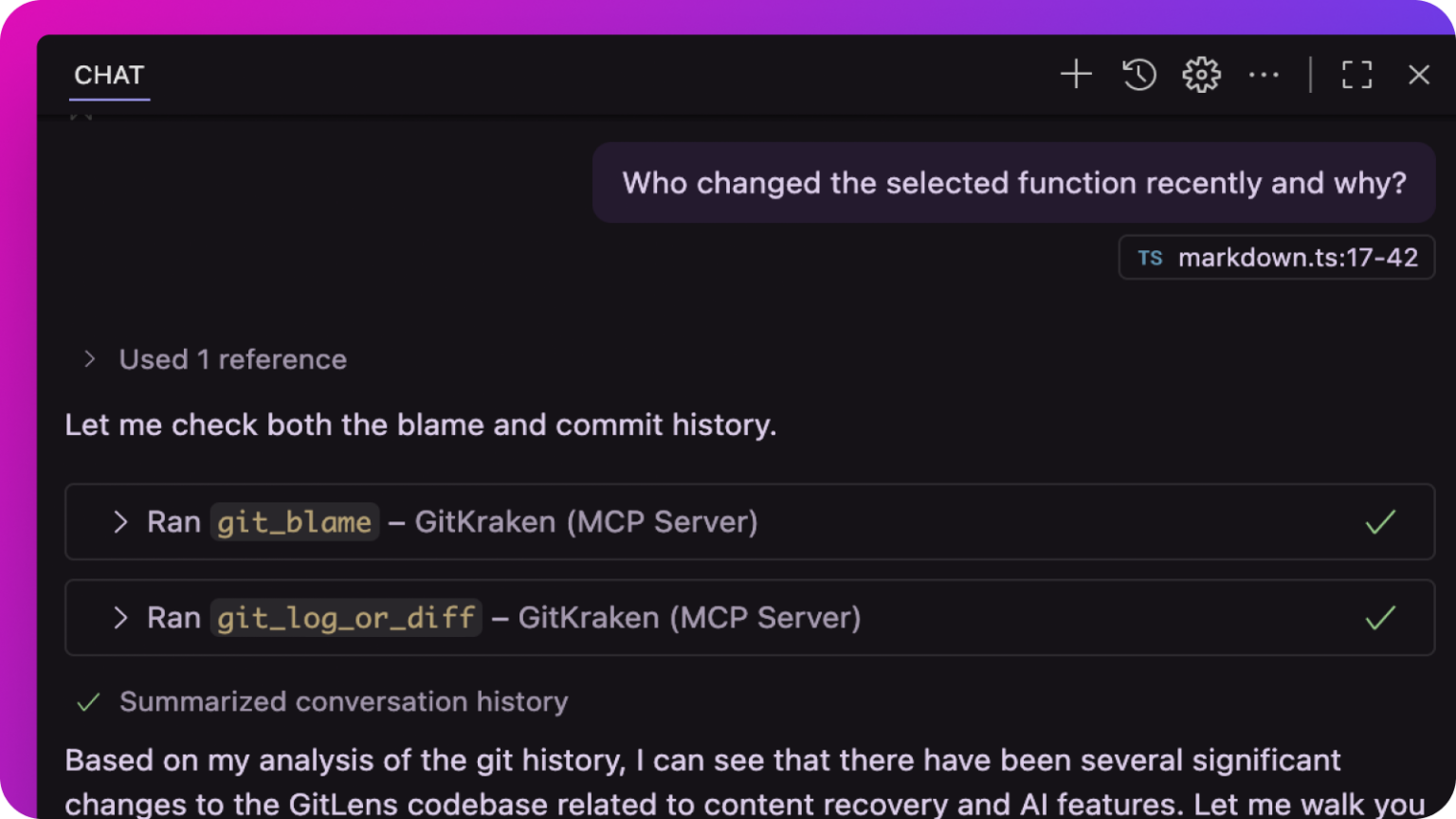Click the ellipsis for more chat actions
Viewport: 1456px width, 819px height.
tap(1265, 74)
